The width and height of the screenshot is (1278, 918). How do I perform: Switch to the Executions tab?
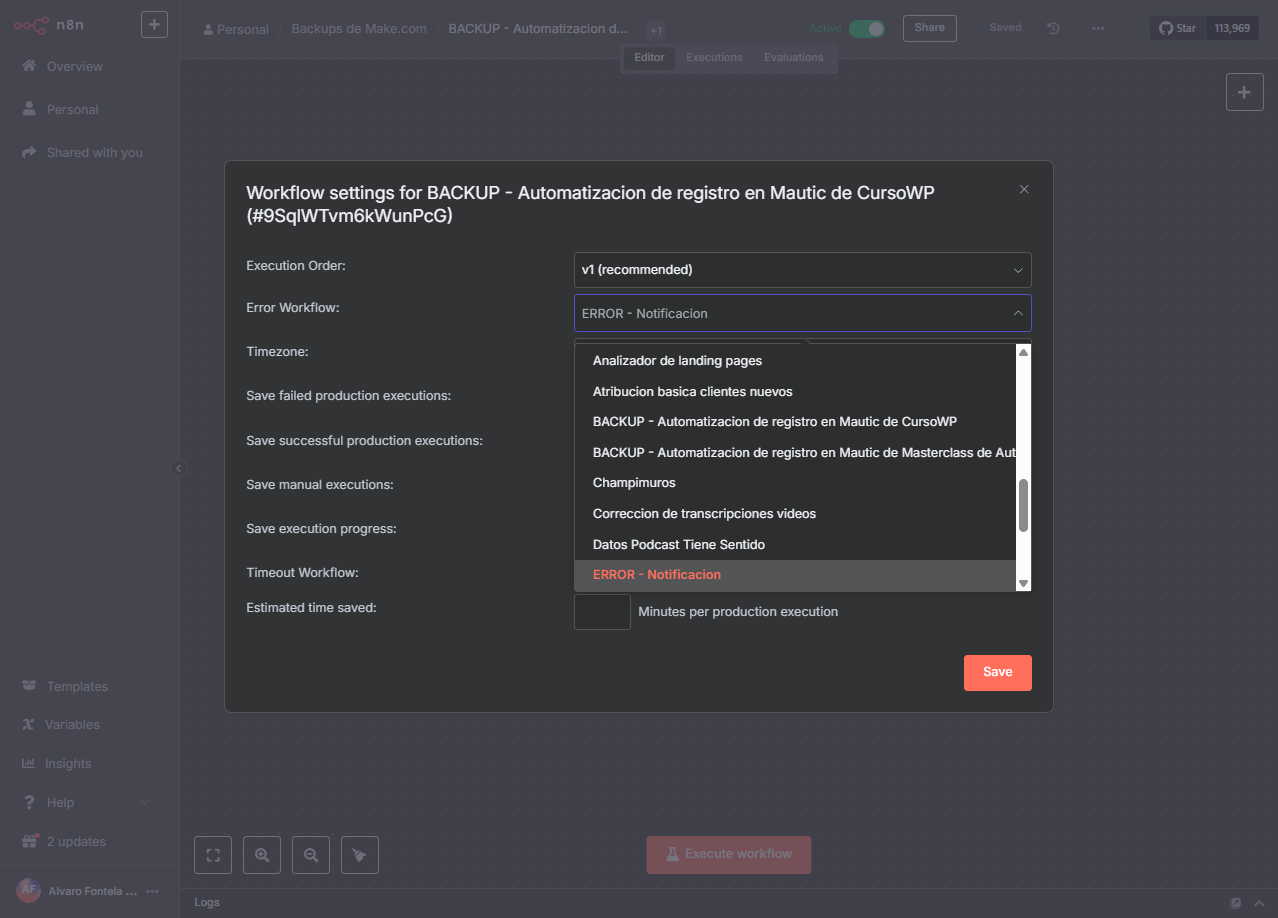(714, 57)
